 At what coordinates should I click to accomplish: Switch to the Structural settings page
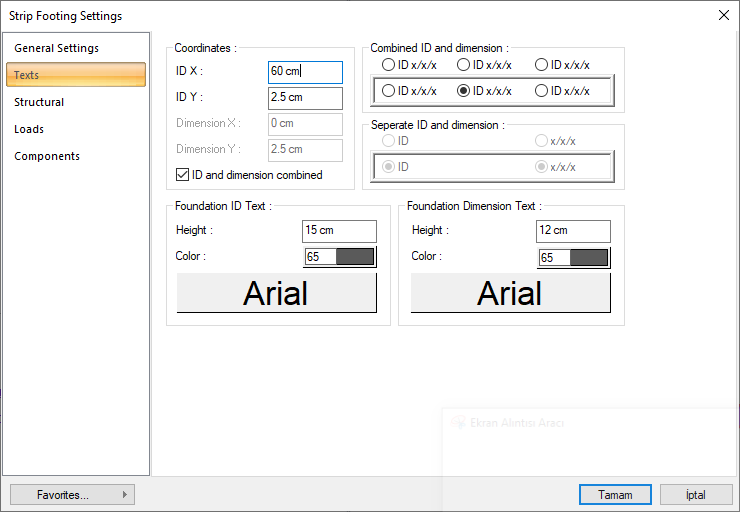coord(39,102)
